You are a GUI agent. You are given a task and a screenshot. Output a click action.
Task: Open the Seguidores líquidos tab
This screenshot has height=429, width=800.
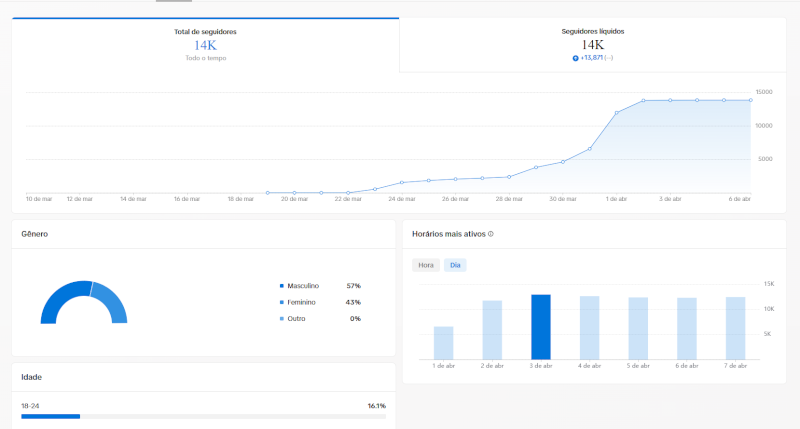(x=593, y=45)
